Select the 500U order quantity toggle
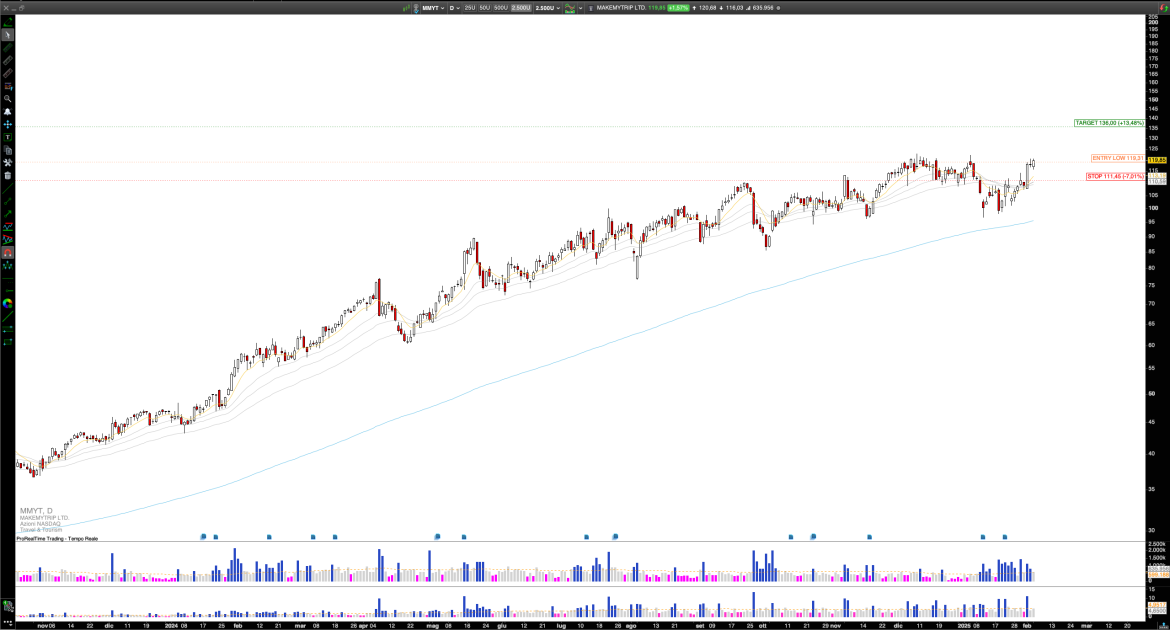This screenshot has height=630, width=1170. point(499,7)
